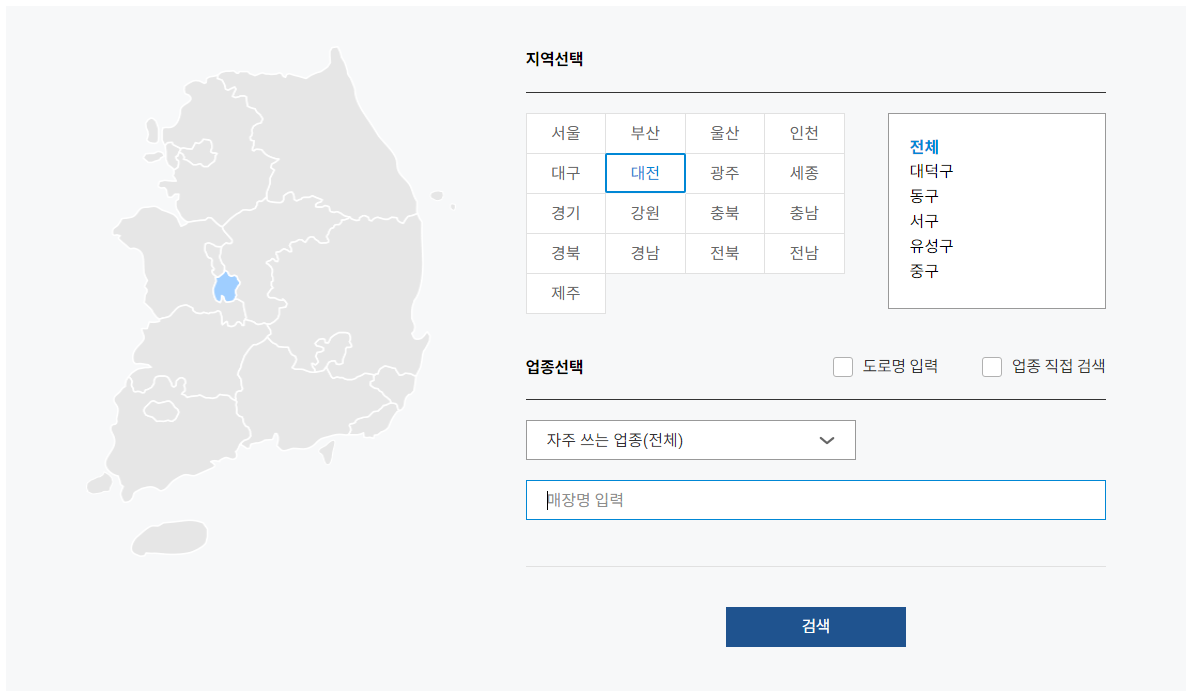Select 전남 region button
This screenshot has width=1189, height=691.
pyautogui.click(x=805, y=253)
